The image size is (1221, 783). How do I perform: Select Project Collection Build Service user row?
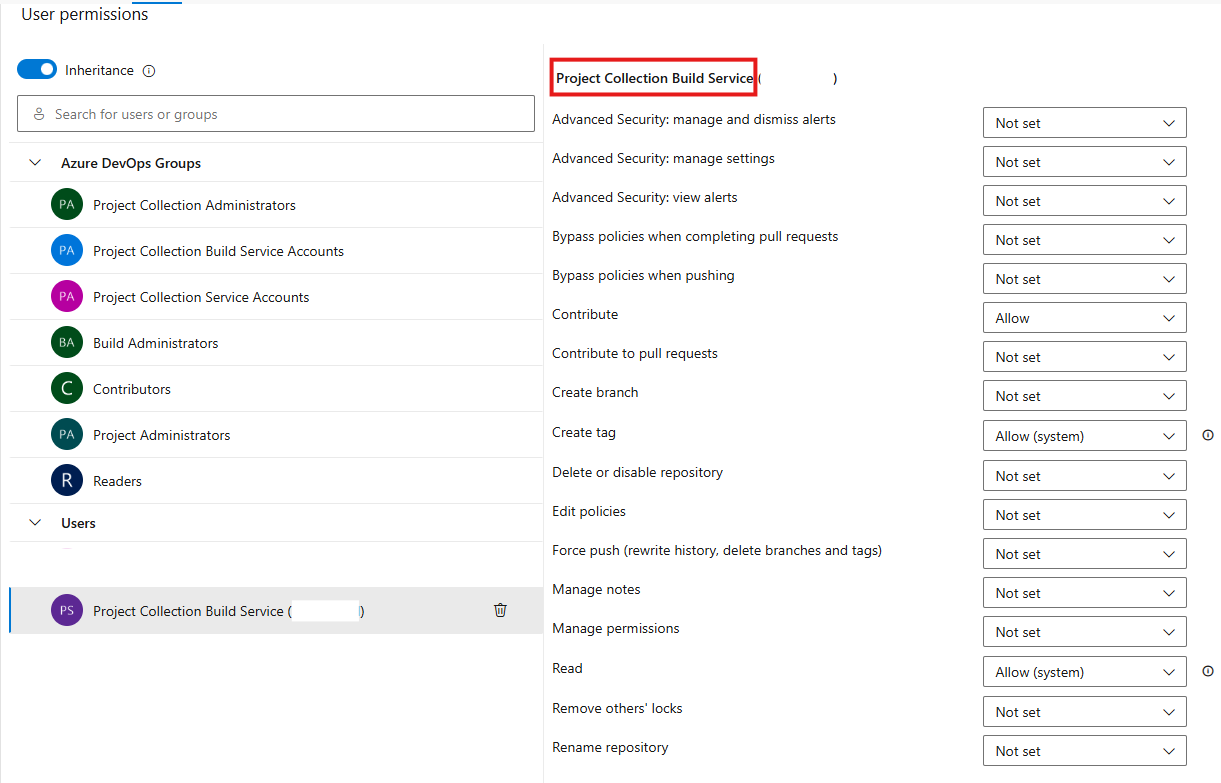(x=276, y=610)
